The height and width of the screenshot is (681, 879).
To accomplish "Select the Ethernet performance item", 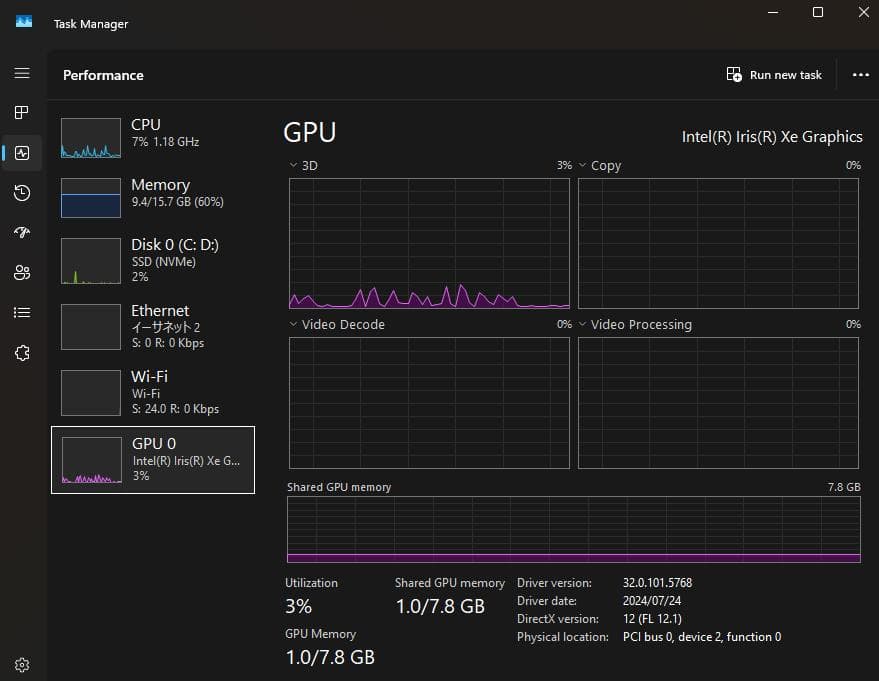I will 152,327.
